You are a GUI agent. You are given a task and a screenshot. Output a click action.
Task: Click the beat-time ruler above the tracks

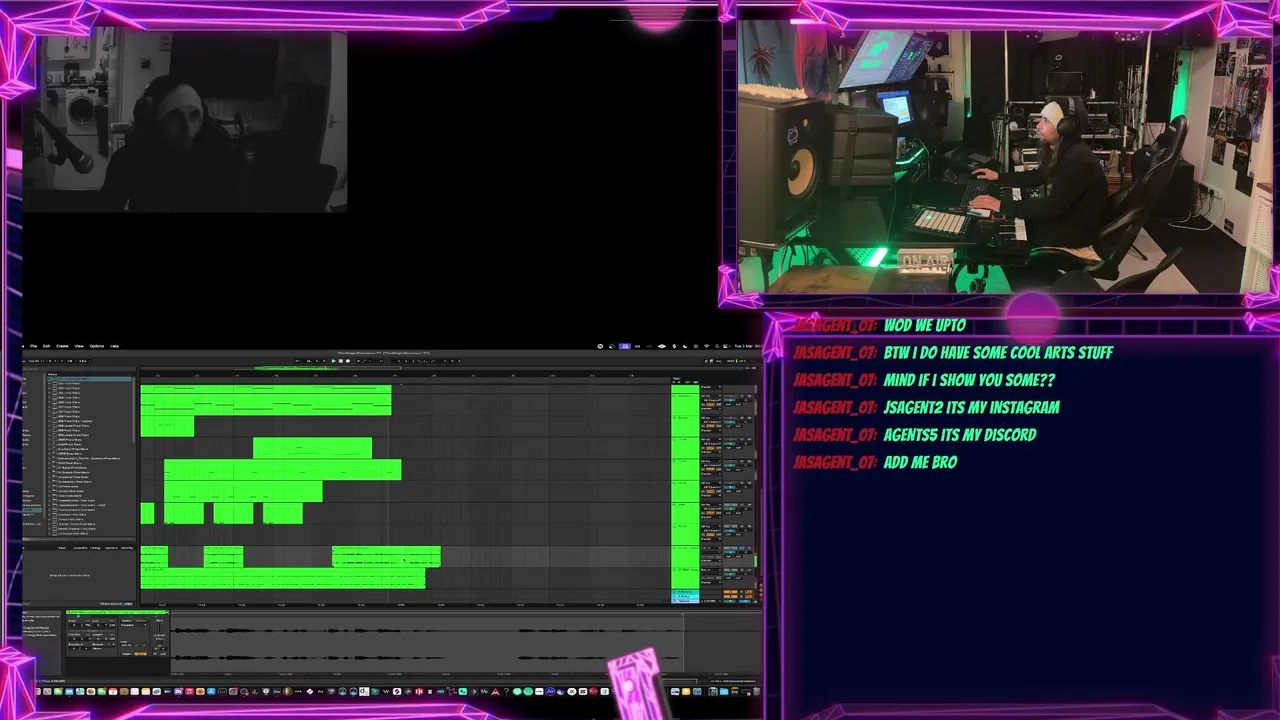[405, 375]
